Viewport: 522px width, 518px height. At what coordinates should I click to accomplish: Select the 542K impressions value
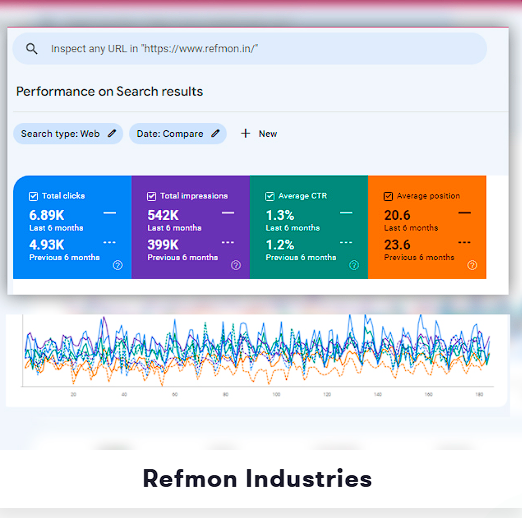click(x=163, y=215)
